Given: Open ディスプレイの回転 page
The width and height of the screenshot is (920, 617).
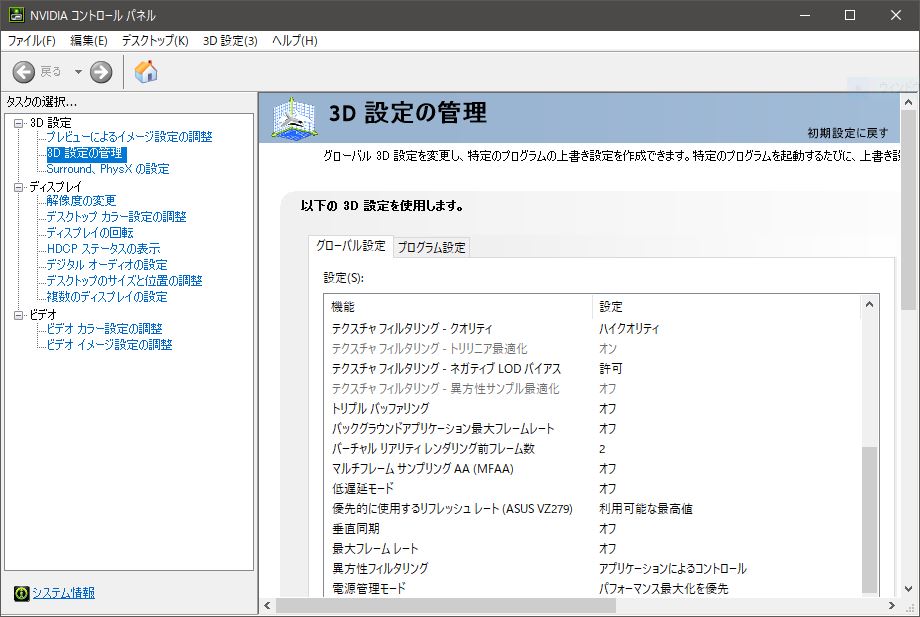Looking at the screenshot, I should (90, 233).
